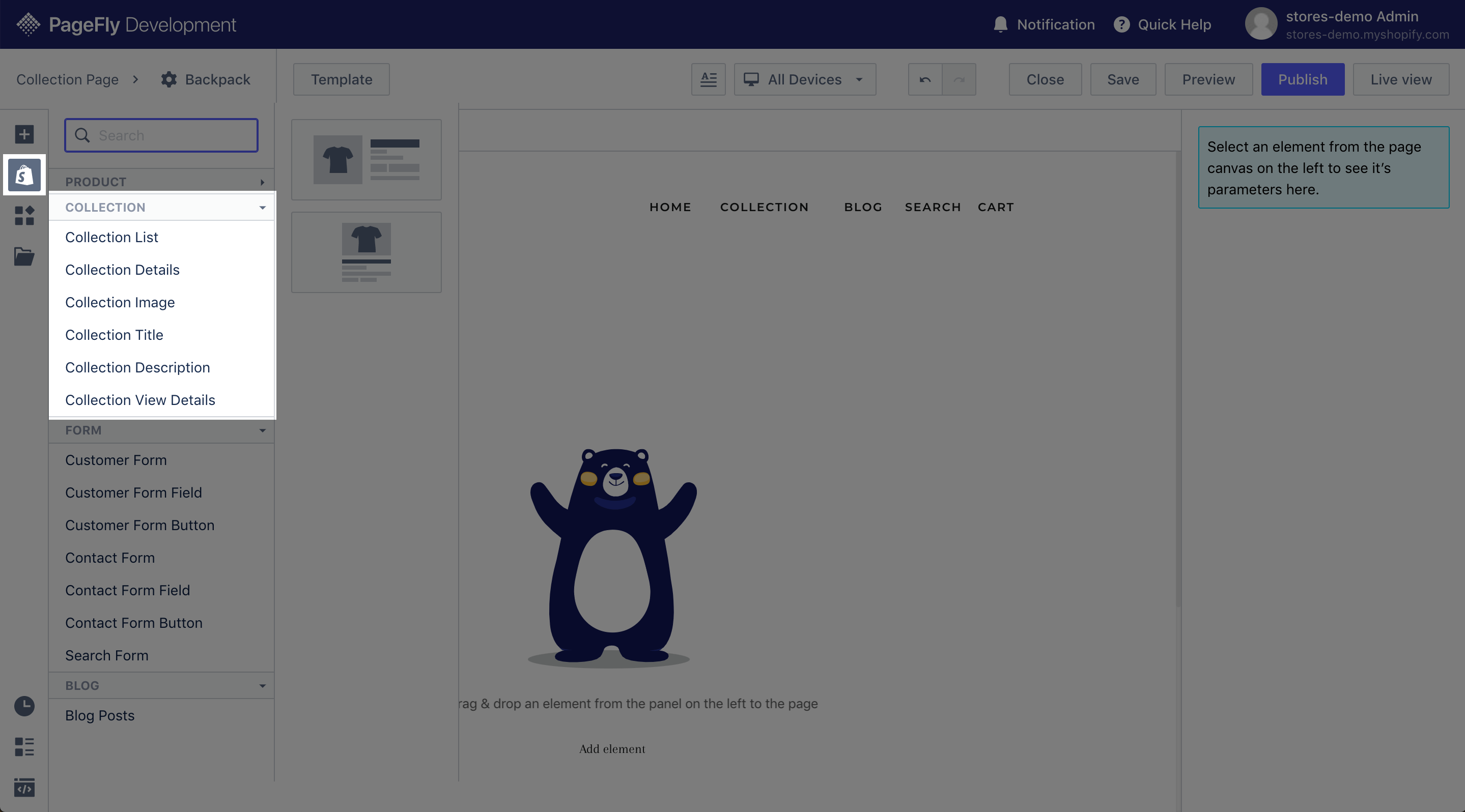Select Contact Form Button element
1465x812 pixels.
click(x=134, y=623)
